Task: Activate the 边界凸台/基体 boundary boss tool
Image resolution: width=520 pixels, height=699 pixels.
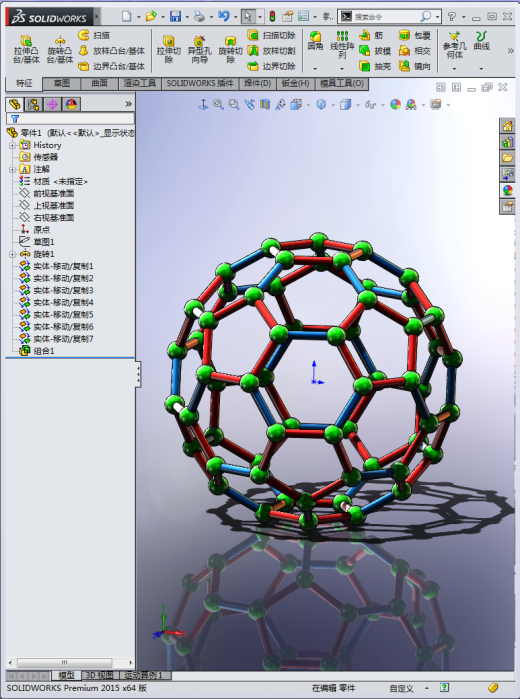Action: tap(112, 66)
